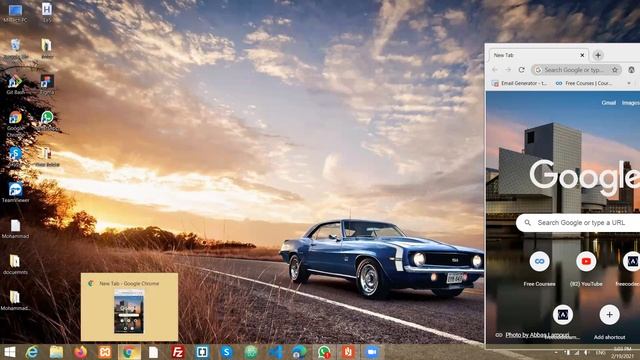Click the Chrome address bar
This screenshot has height=360, width=640.
(576, 70)
